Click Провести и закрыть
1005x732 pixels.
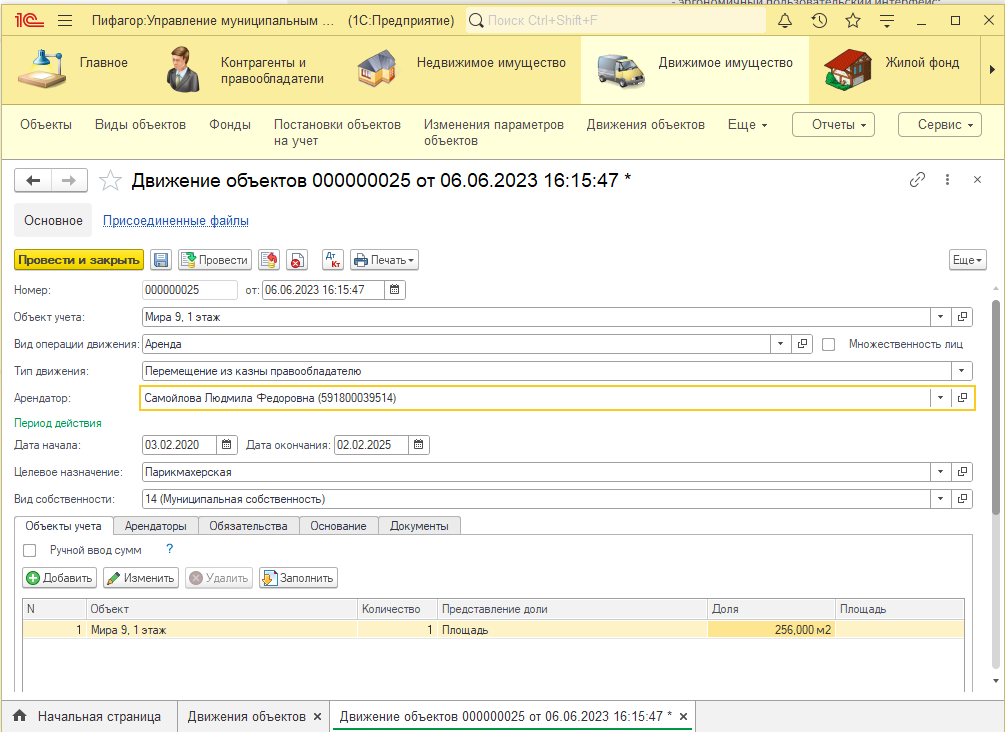(79, 260)
